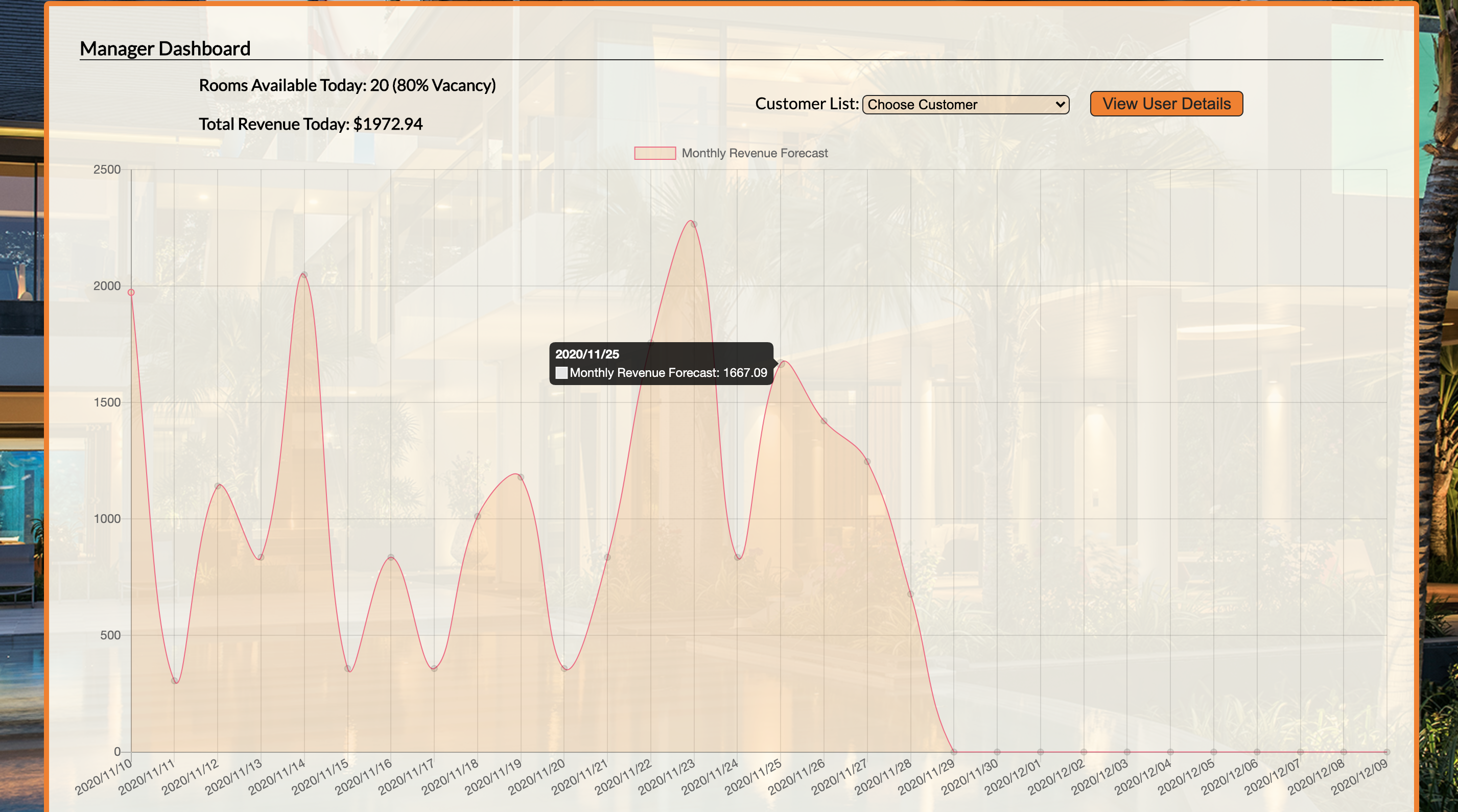Click the 2020/11/21 data point
Image resolution: width=1458 pixels, height=812 pixels.
point(607,557)
